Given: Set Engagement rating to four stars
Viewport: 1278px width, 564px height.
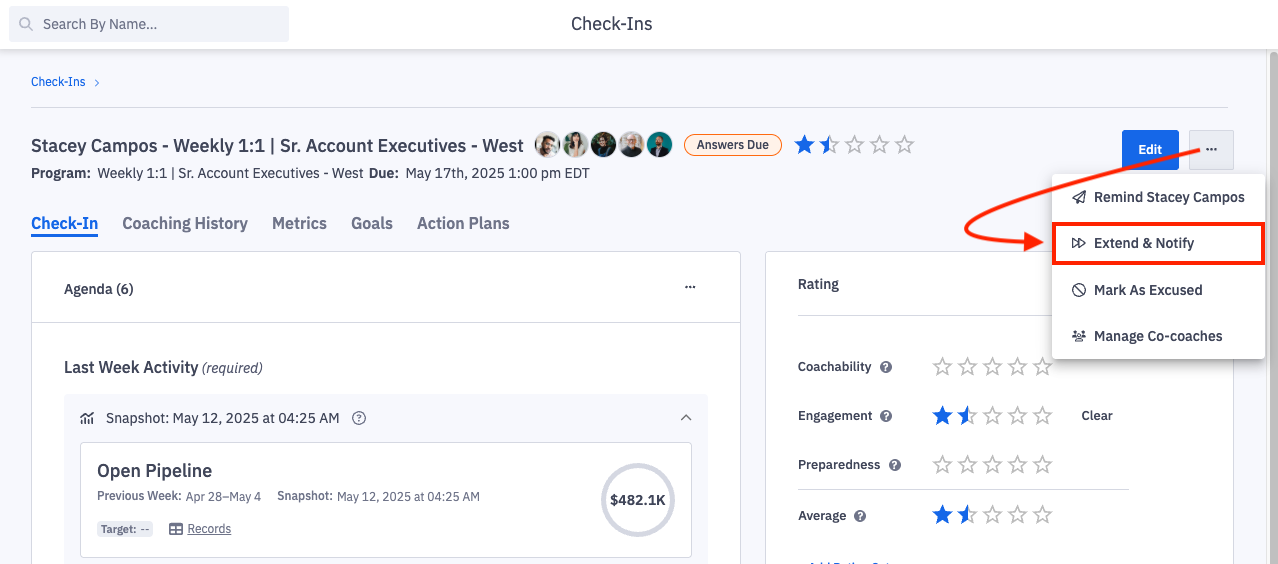Looking at the screenshot, I should [1018, 416].
